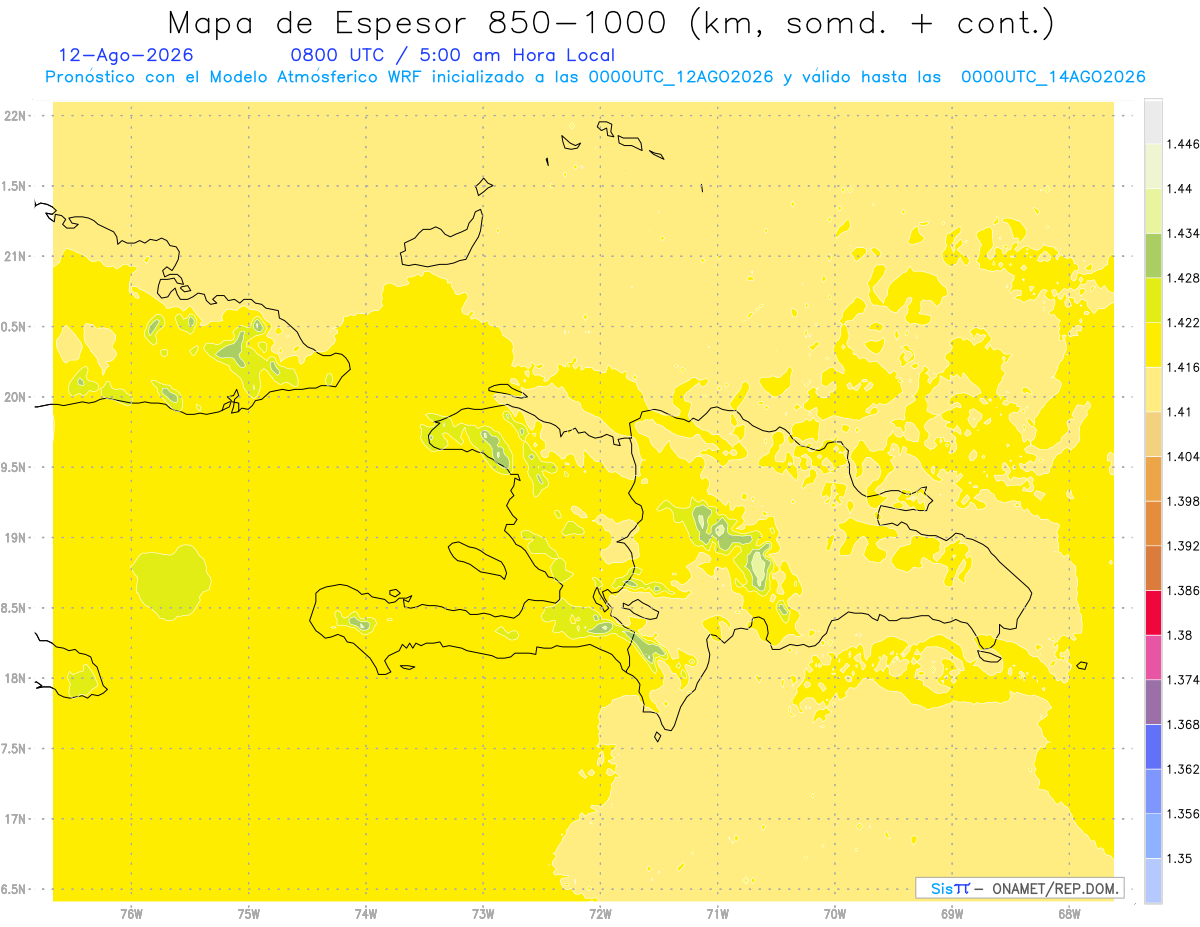Click the time label '0800 UTC / 5:00 am Hora Local'

(x=452, y=56)
